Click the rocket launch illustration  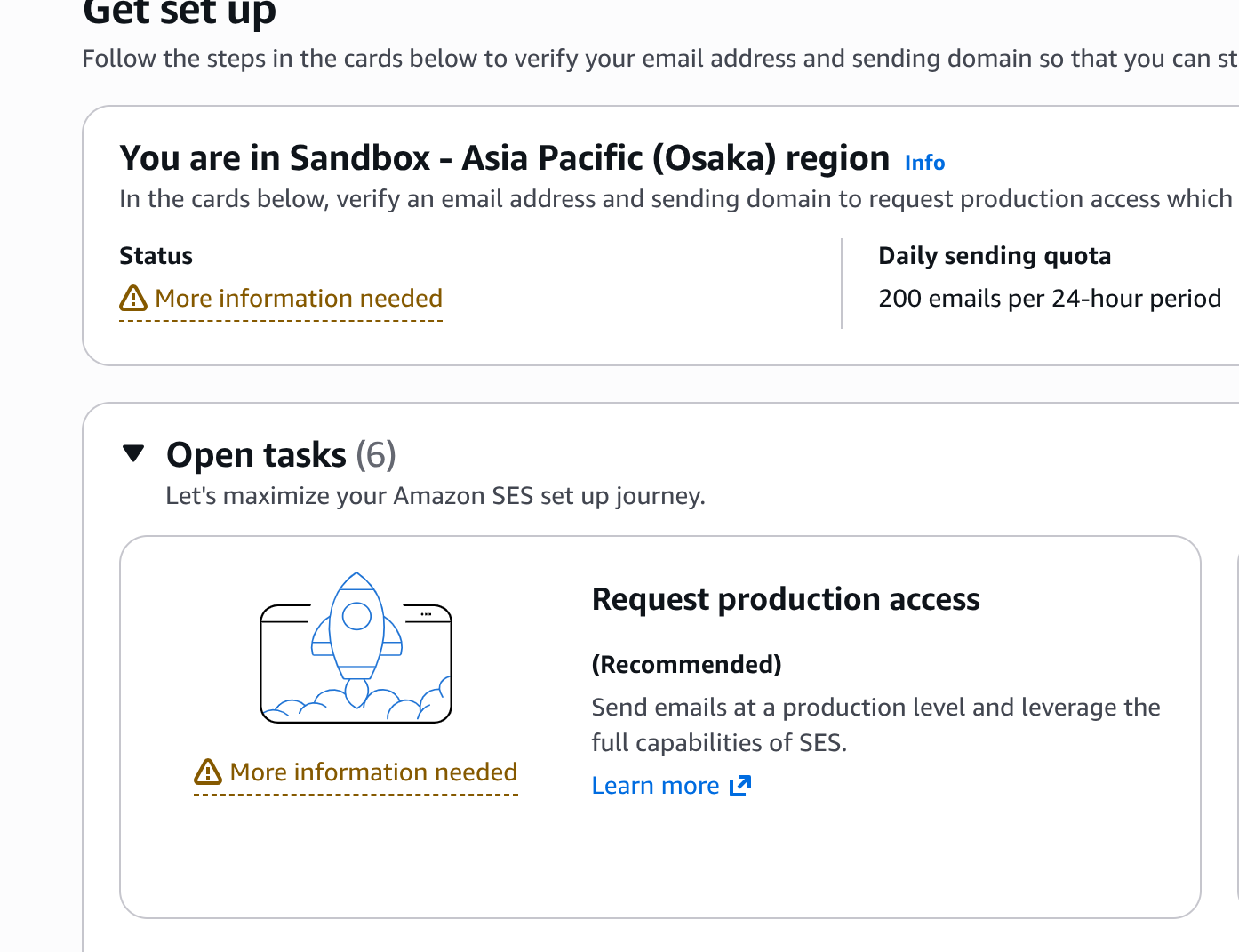pyautogui.click(x=356, y=647)
